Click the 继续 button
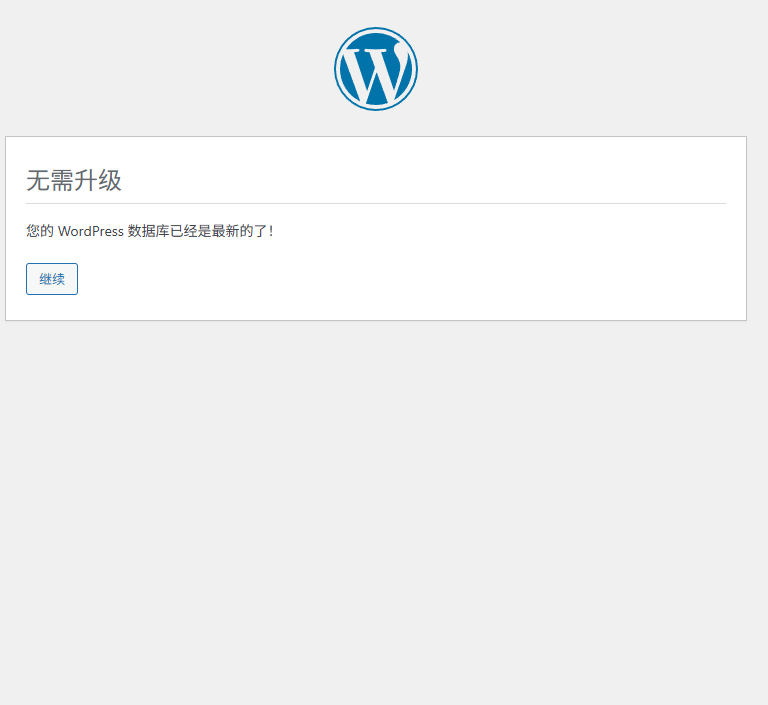Viewport: 768px width, 705px height. [52, 279]
